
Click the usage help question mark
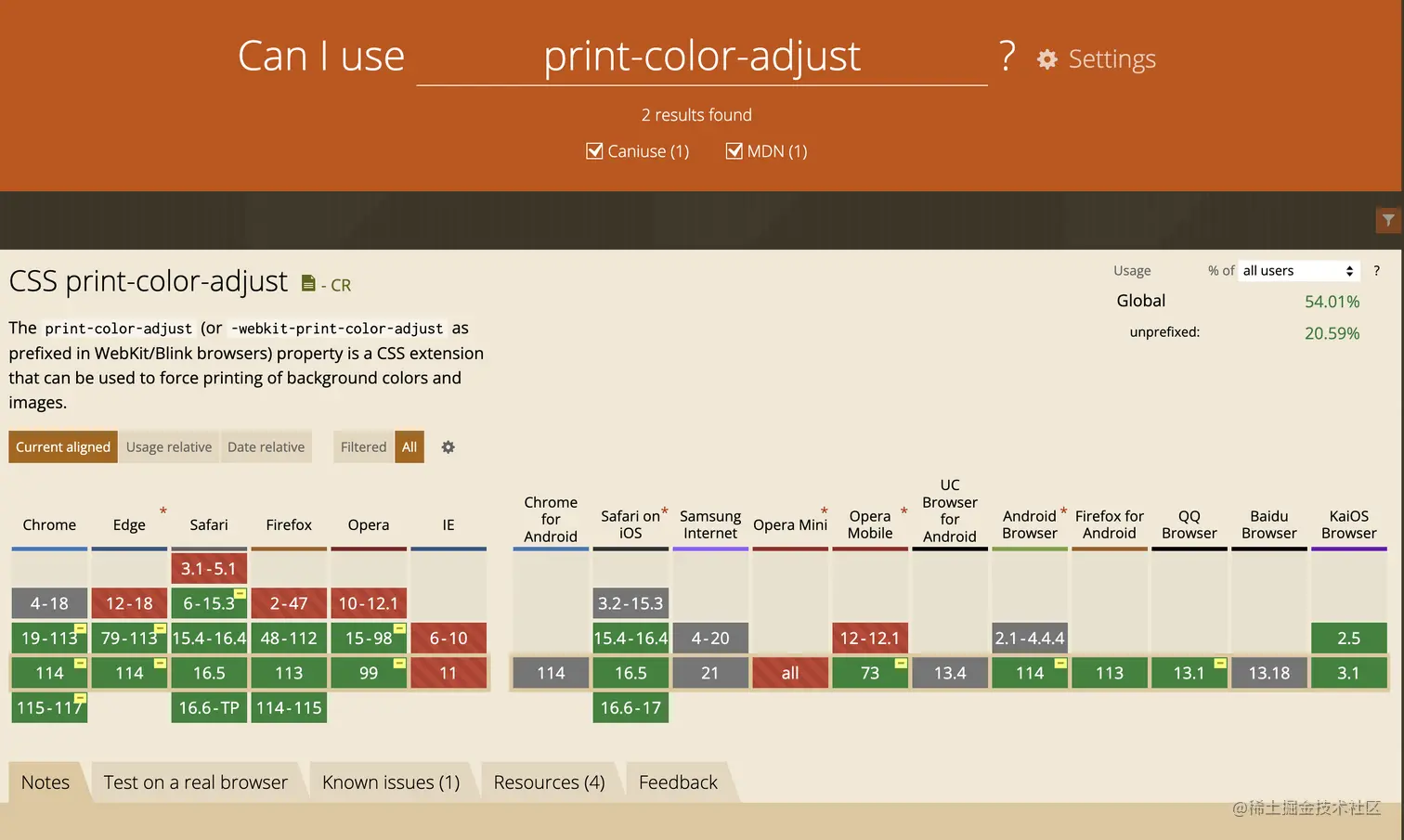[1376, 271]
